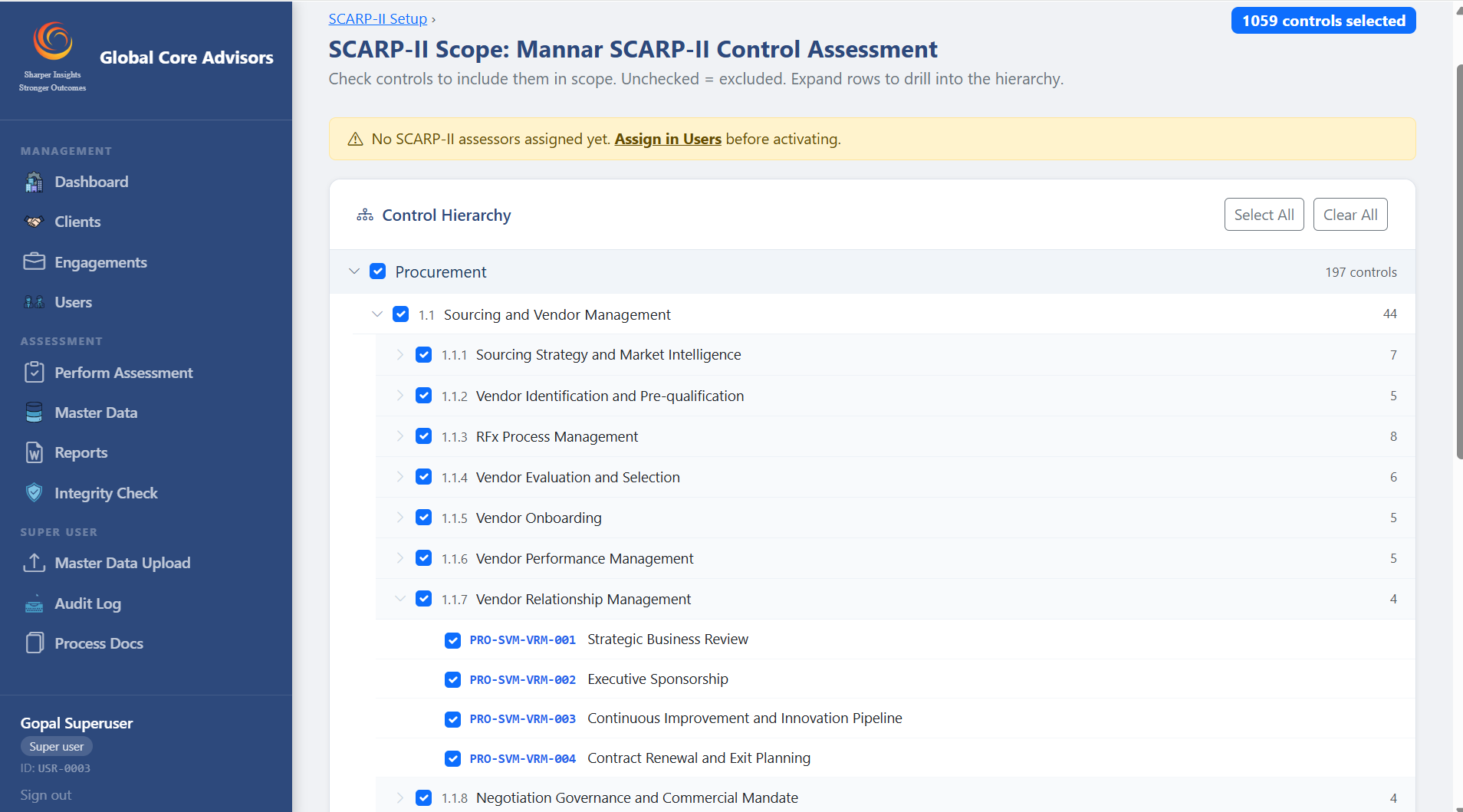Screen dimensions: 1463x812
Task: Expand 1.1.2 Vendor Identification row
Action: click(400, 396)
